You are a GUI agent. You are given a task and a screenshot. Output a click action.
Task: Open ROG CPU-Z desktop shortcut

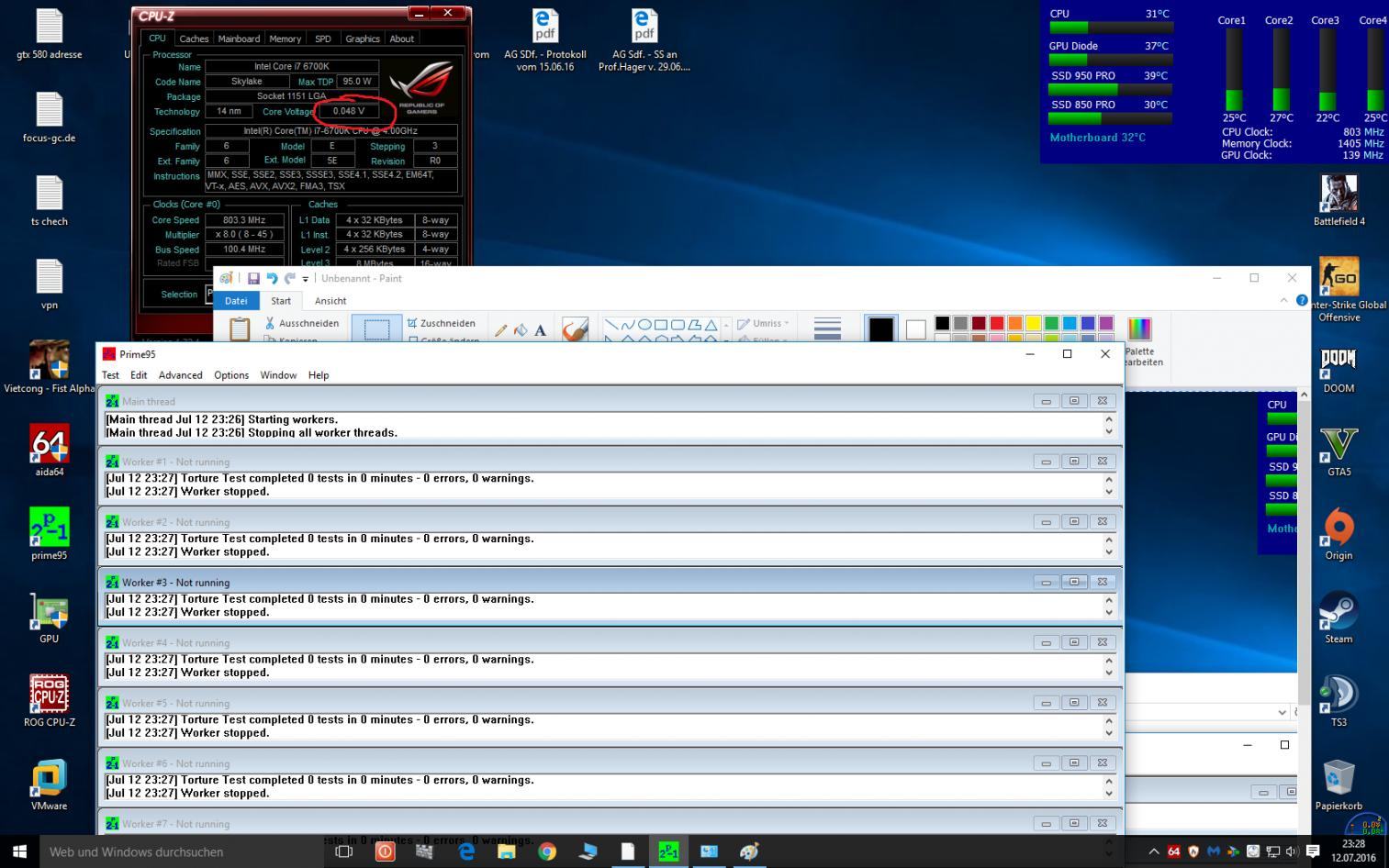click(x=50, y=701)
